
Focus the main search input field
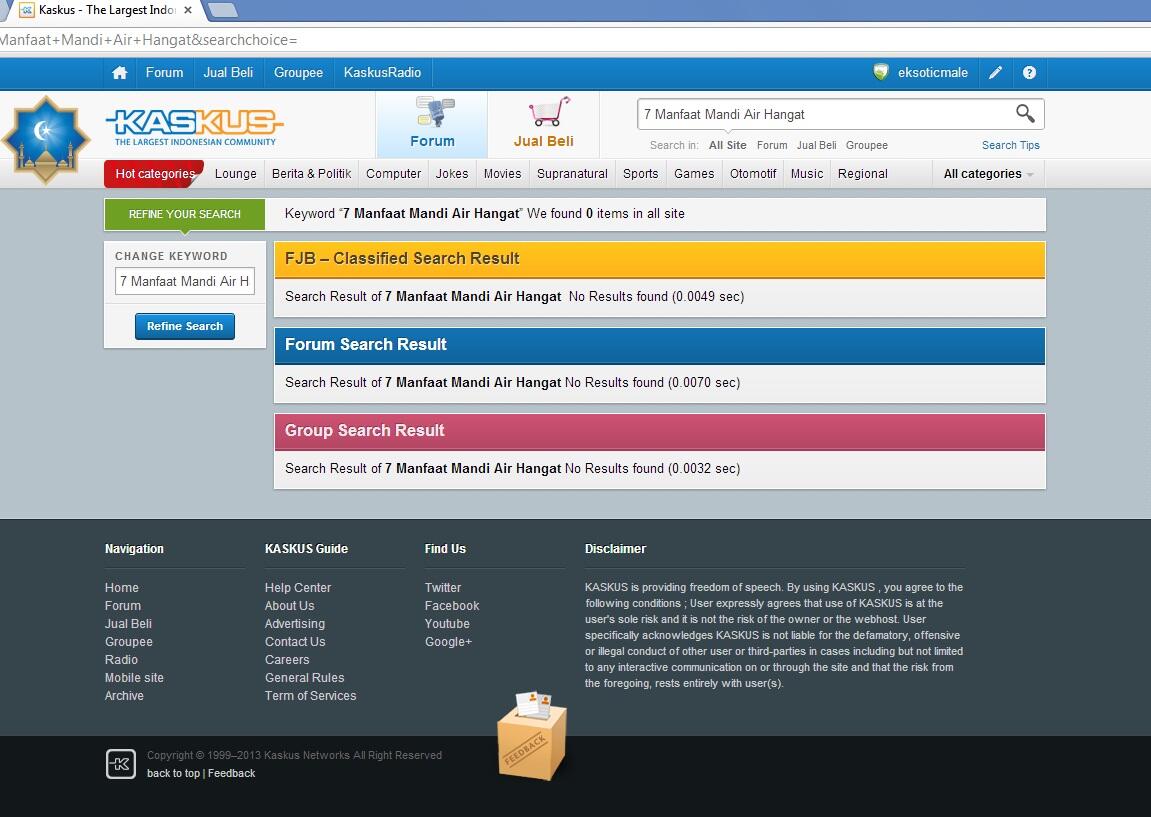click(x=826, y=115)
